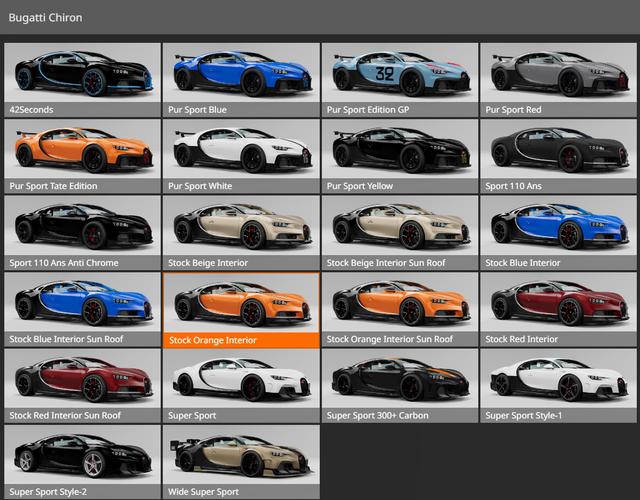Click the Bugatti Chiron header title
Image resolution: width=640 pixels, height=500 pixels.
click(x=45, y=18)
